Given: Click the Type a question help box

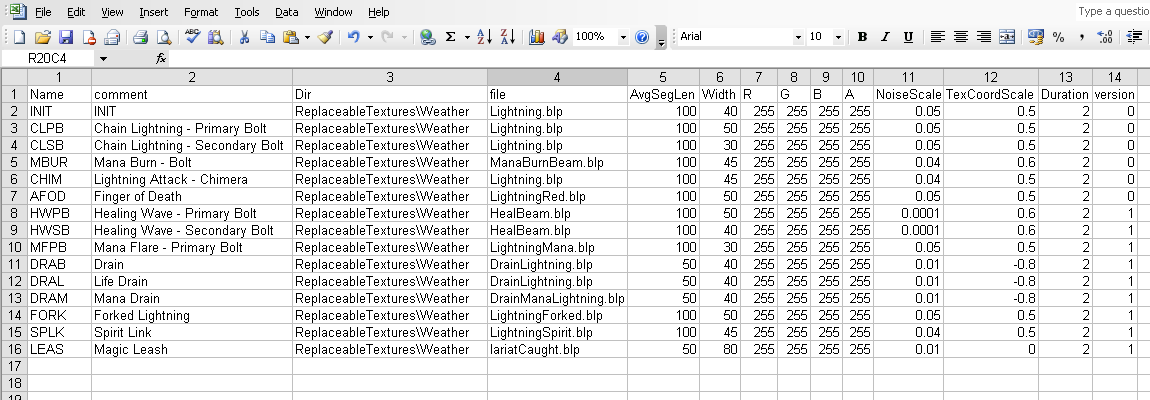Looking at the screenshot, I should click(x=1113, y=11).
